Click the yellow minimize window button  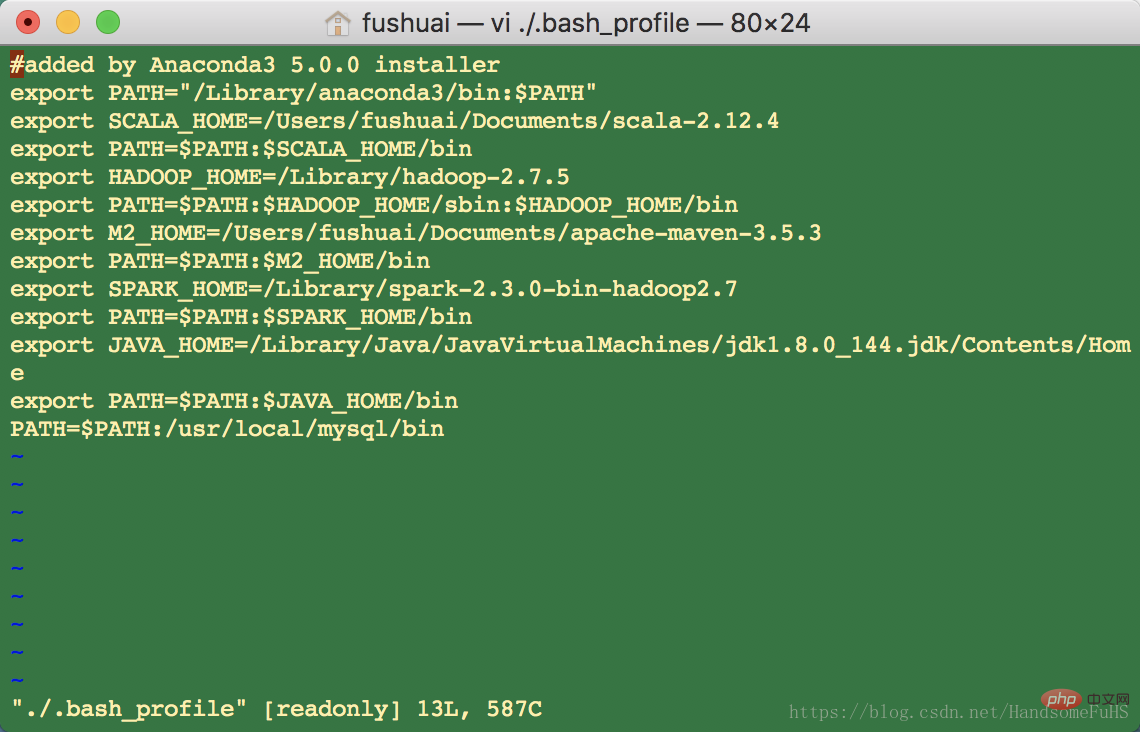(68, 23)
